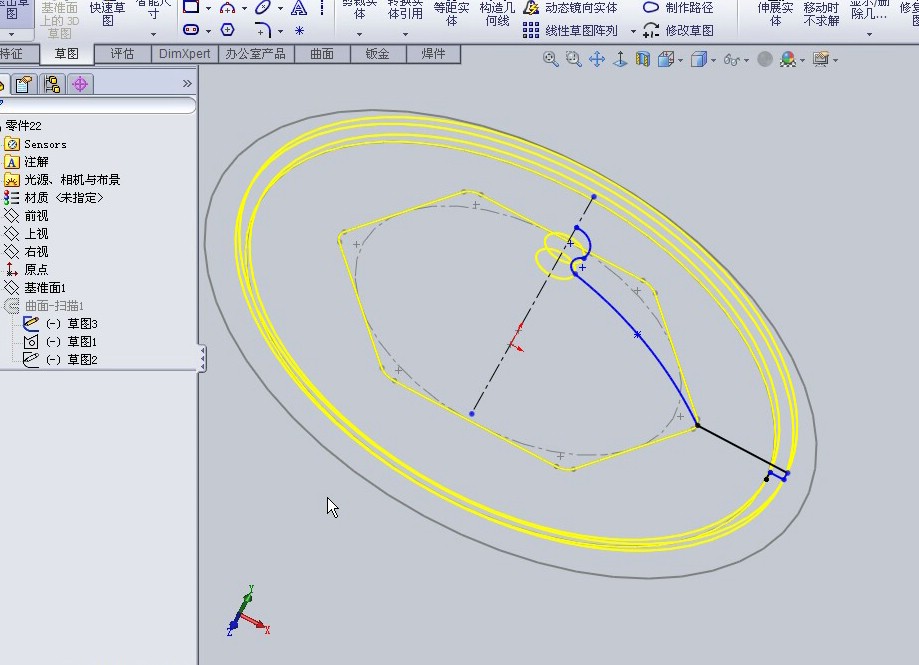Click the four-arrow pan view icon
The height and width of the screenshot is (665, 919).
point(597,59)
